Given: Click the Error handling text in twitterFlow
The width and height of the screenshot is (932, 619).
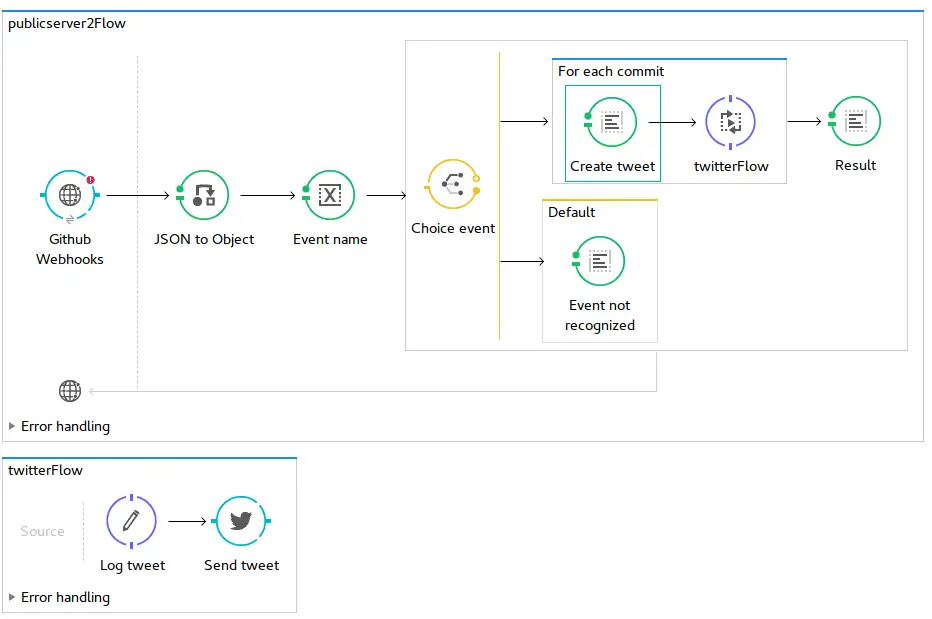Looking at the screenshot, I should click(65, 597).
